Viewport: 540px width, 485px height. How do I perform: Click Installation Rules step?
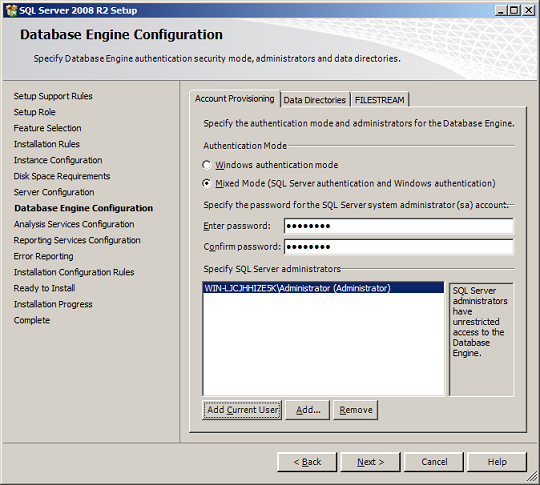[46, 144]
